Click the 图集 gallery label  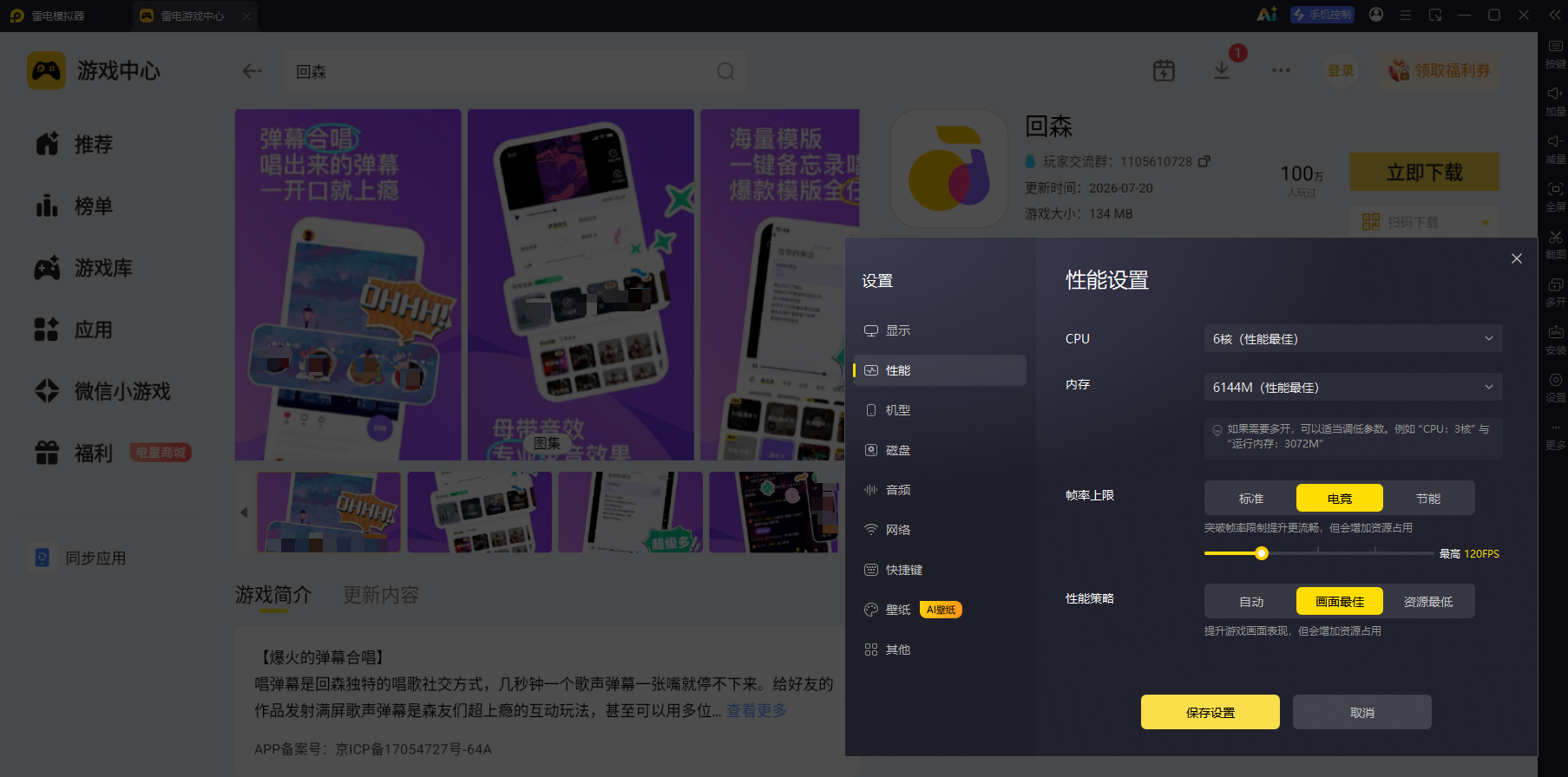point(547,443)
